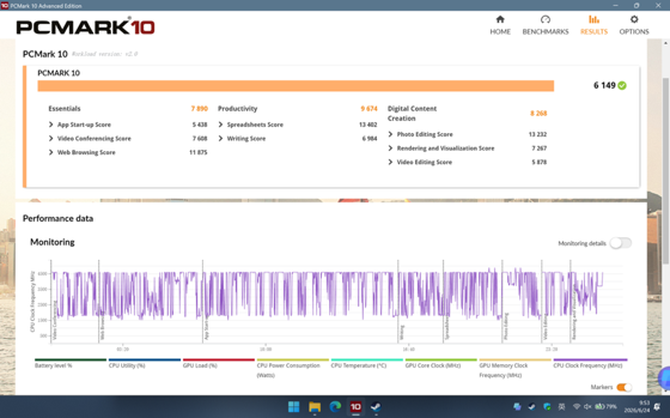Screen dimensions: 670x418
Task: Click Digital Content Creation score 8 268
Action: click(538, 113)
